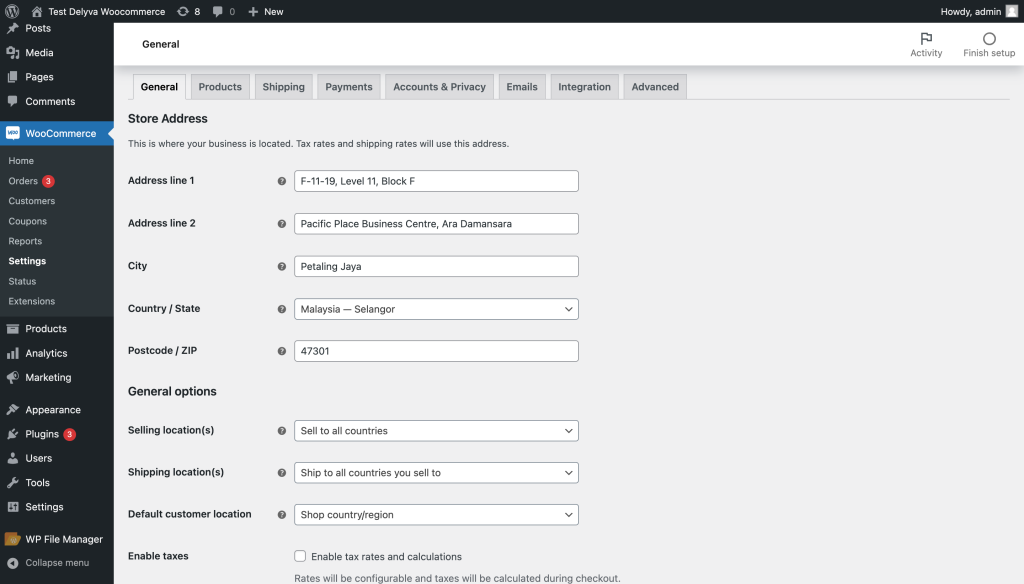Show help tip for Address line 2
The image size is (1024, 584).
[281, 223]
